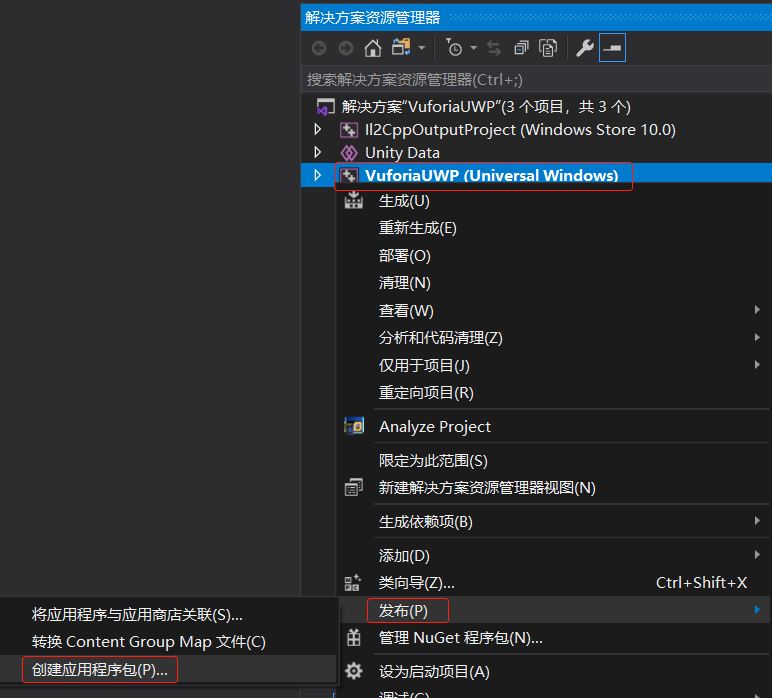Screen dimensions: 772x698
Task: Expand the Unity Data tree node
Action: [x=318, y=152]
